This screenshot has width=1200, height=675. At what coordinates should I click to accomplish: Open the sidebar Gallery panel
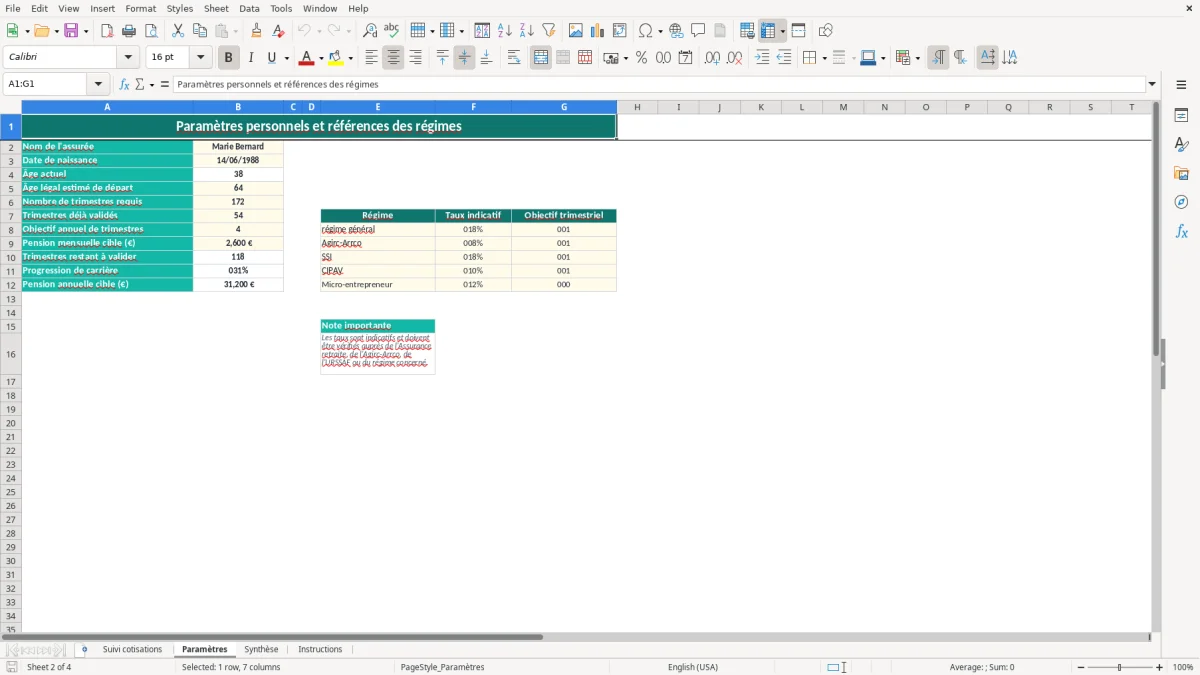coord(1181,173)
